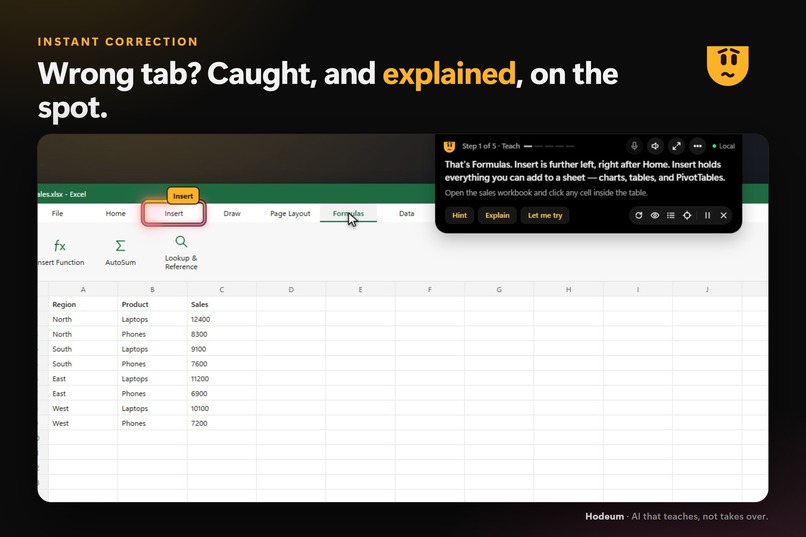Open the steps list icon
Image resolution: width=806 pixels, height=537 pixels.
coord(671,215)
